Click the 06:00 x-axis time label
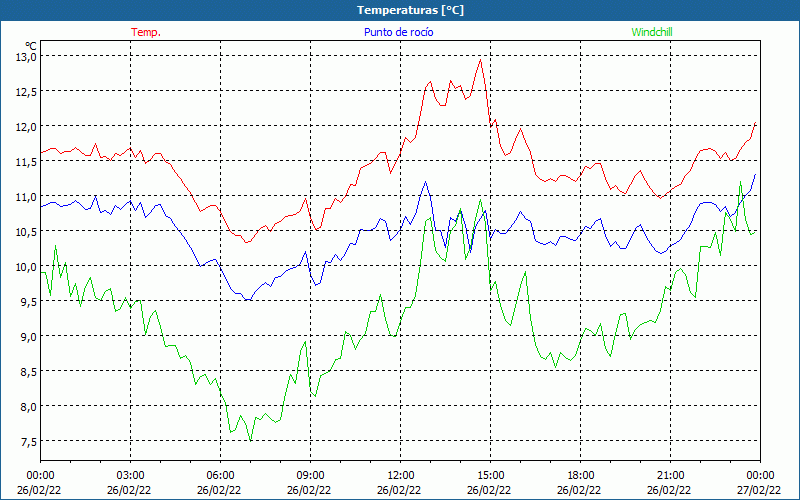Viewport: 800px width, 500px height. [220, 476]
